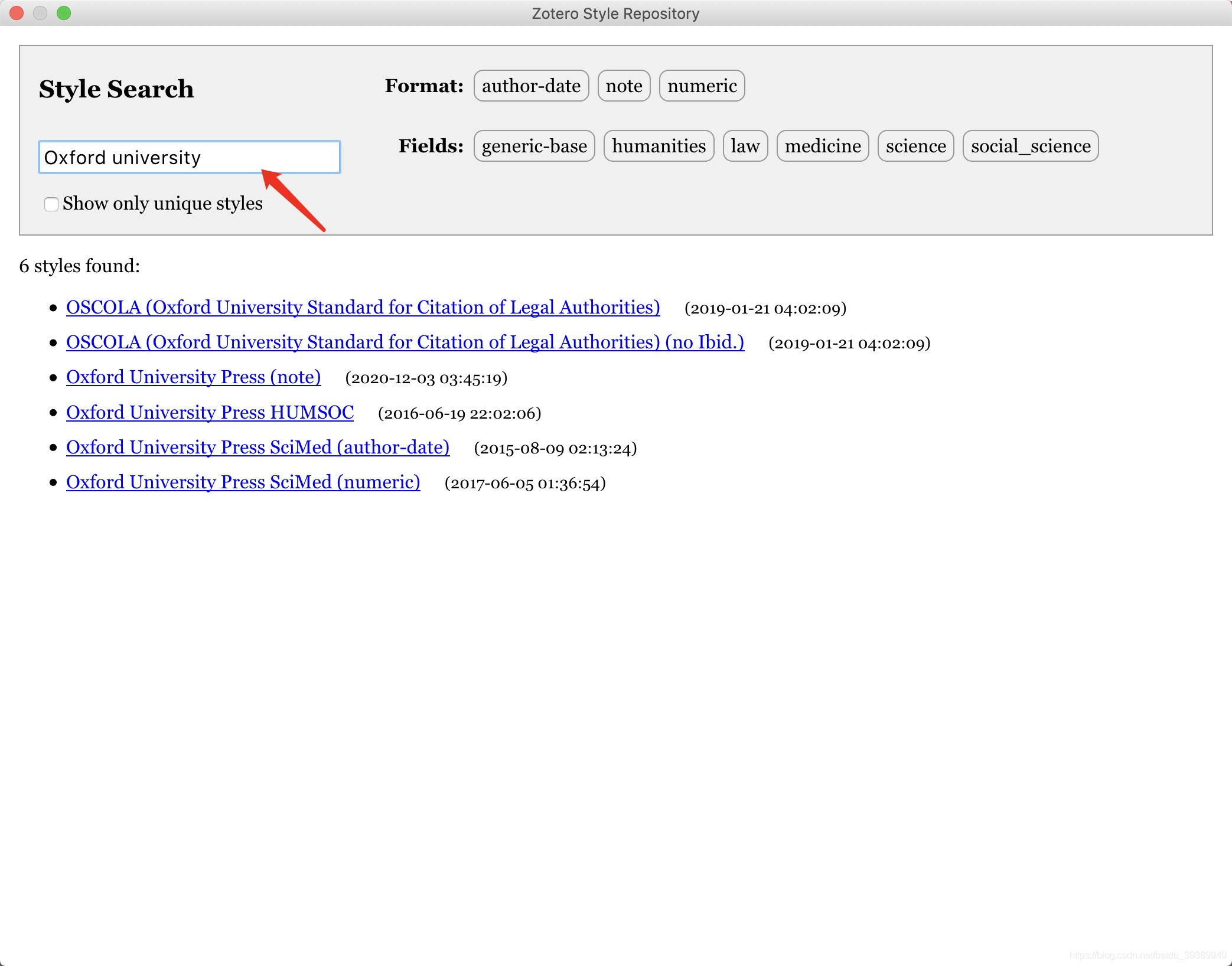Toggle the Show only unique styles checkbox
Screen dimensions: 1232x966
51,204
